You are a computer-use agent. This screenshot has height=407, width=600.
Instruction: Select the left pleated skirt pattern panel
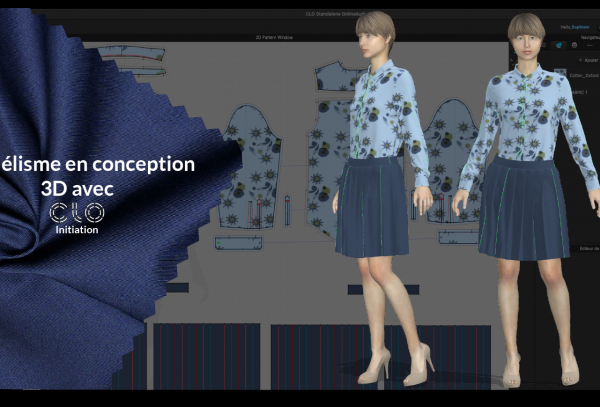(x=207, y=356)
